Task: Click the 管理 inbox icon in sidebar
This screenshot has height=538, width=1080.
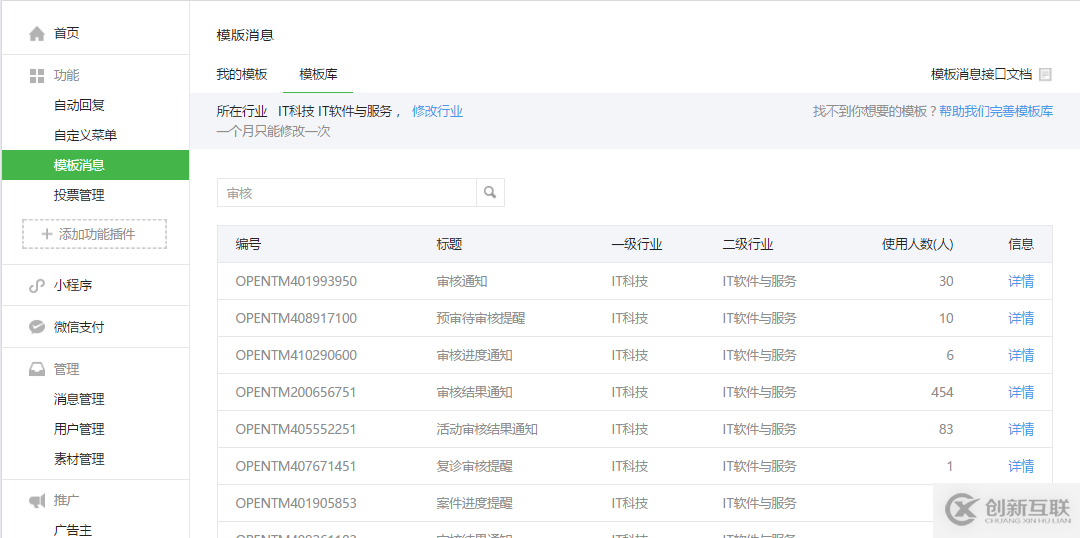Action: (37, 370)
